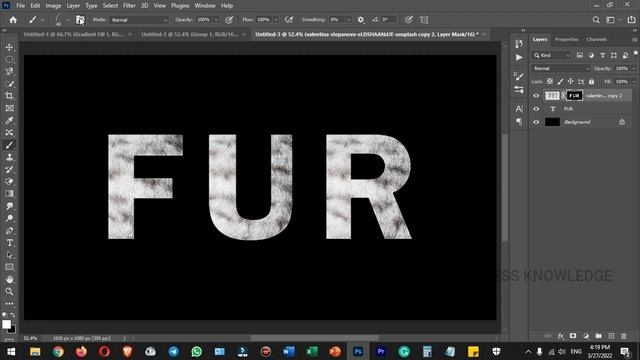Toggle filter for type layers
Screen dimensions: 640x360
point(602,55)
